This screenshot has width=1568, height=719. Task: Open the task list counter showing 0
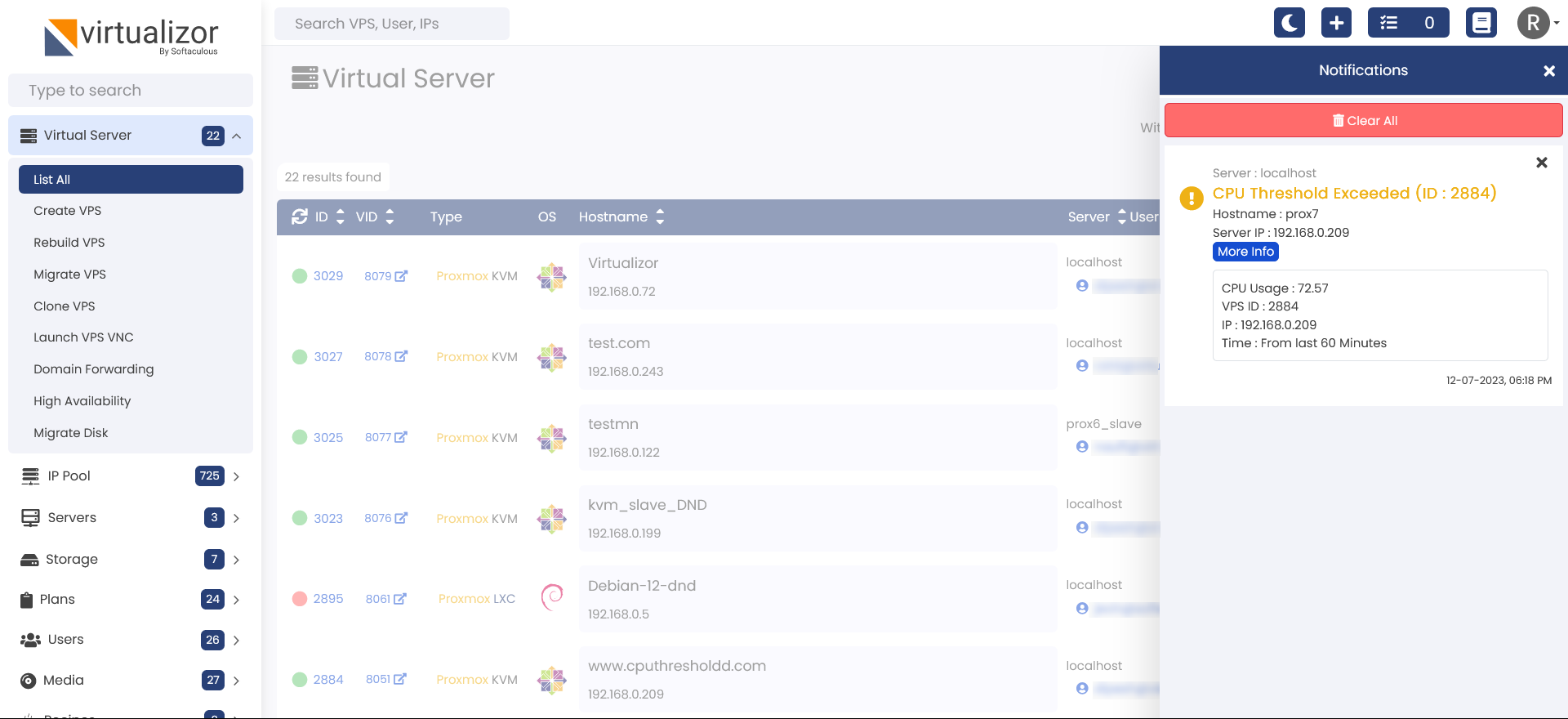click(1409, 23)
